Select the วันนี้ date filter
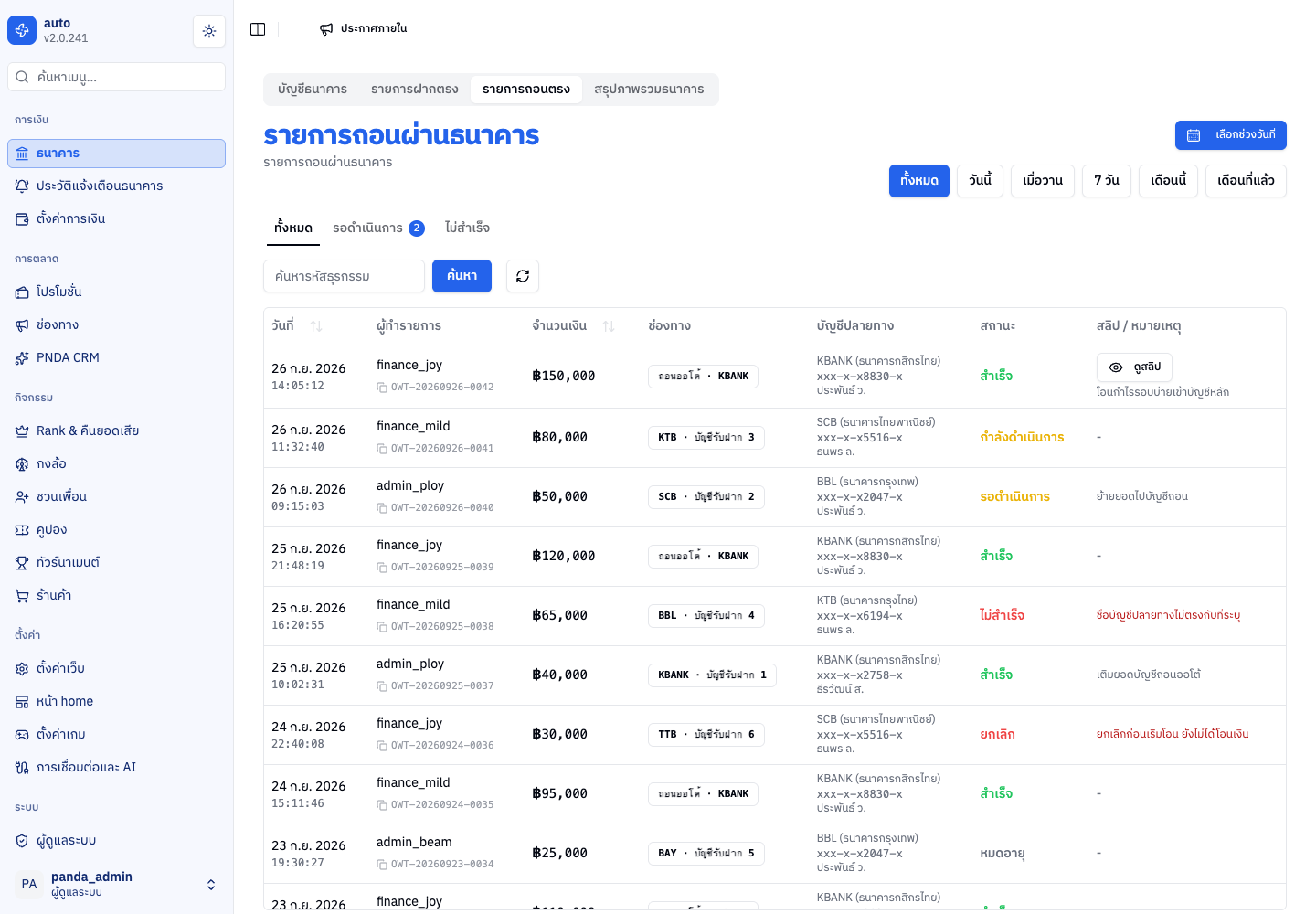 [981, 181]
